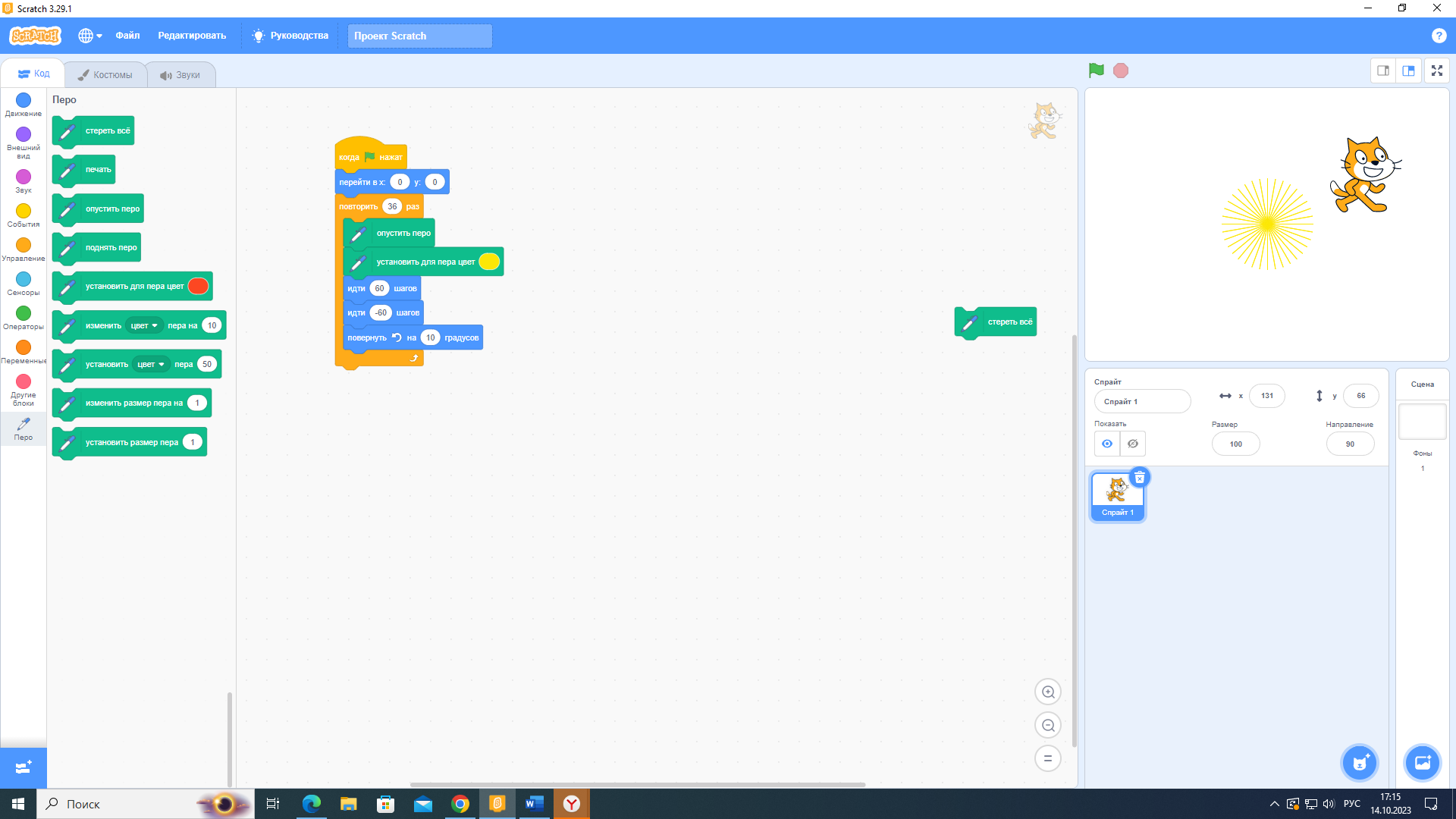The height and width of the screenshot is (819, 1456).
Task: Expand цвет dropdown in установить block
Action: (x=151, y=364)
